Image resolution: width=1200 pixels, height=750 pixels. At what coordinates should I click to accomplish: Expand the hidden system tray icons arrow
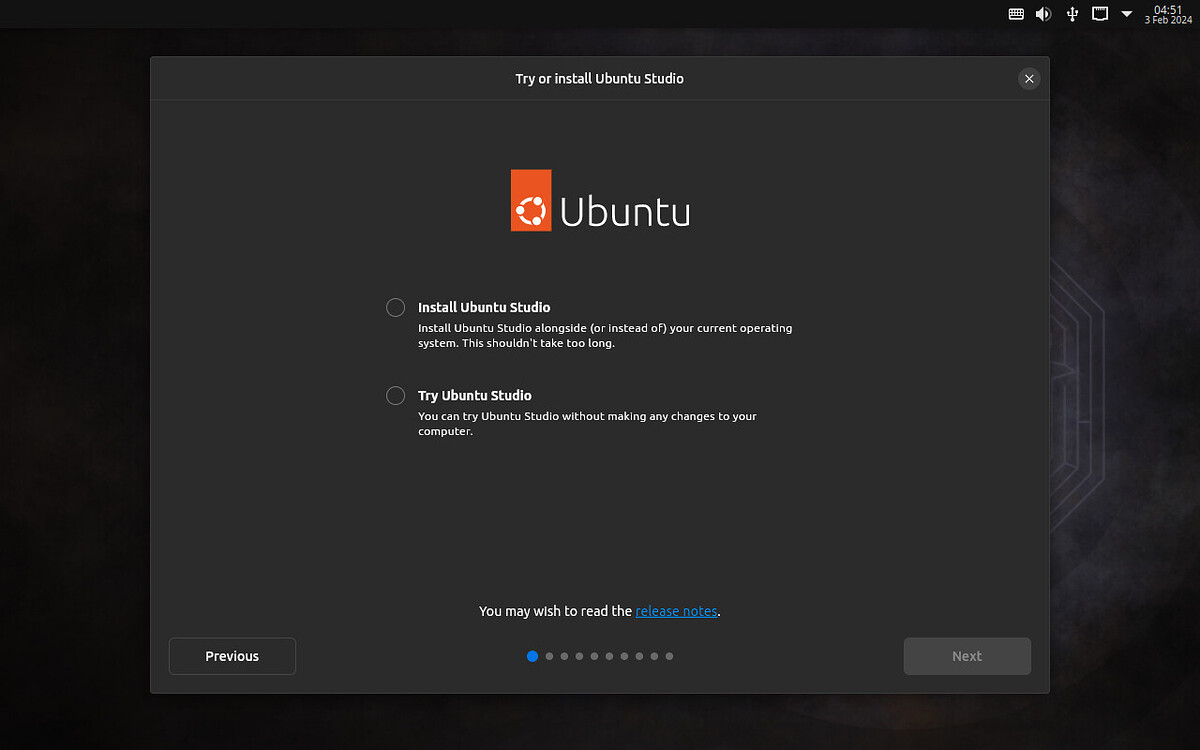(1127, 14)
